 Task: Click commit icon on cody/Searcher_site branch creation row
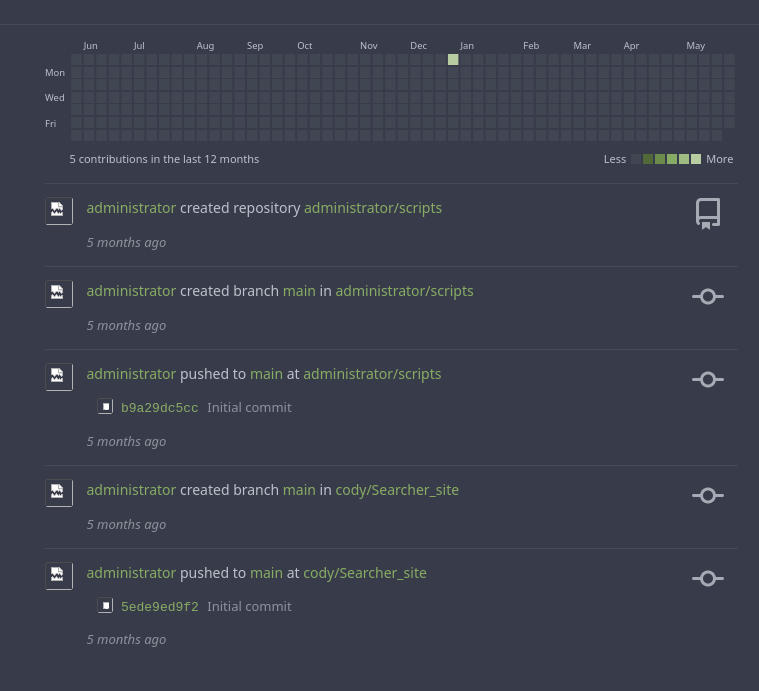(708, 495)
